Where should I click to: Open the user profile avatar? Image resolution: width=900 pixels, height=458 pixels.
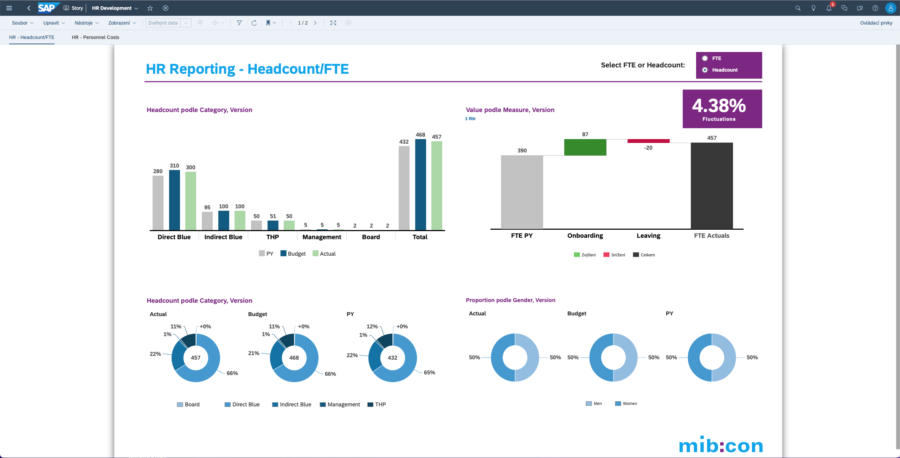[x=890, y=7]
